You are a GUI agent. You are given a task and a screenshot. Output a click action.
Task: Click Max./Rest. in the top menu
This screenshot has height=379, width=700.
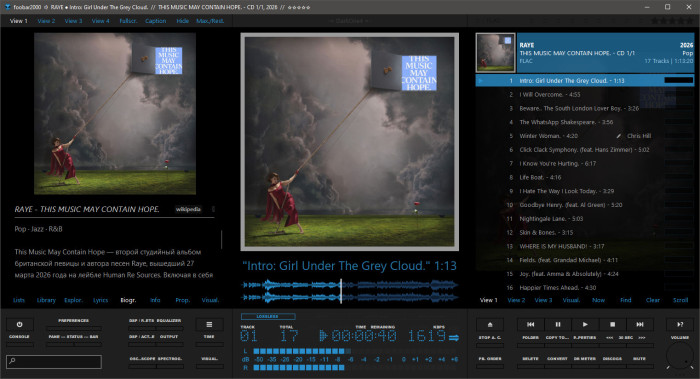pyautogui.click(x=210, y=21)
